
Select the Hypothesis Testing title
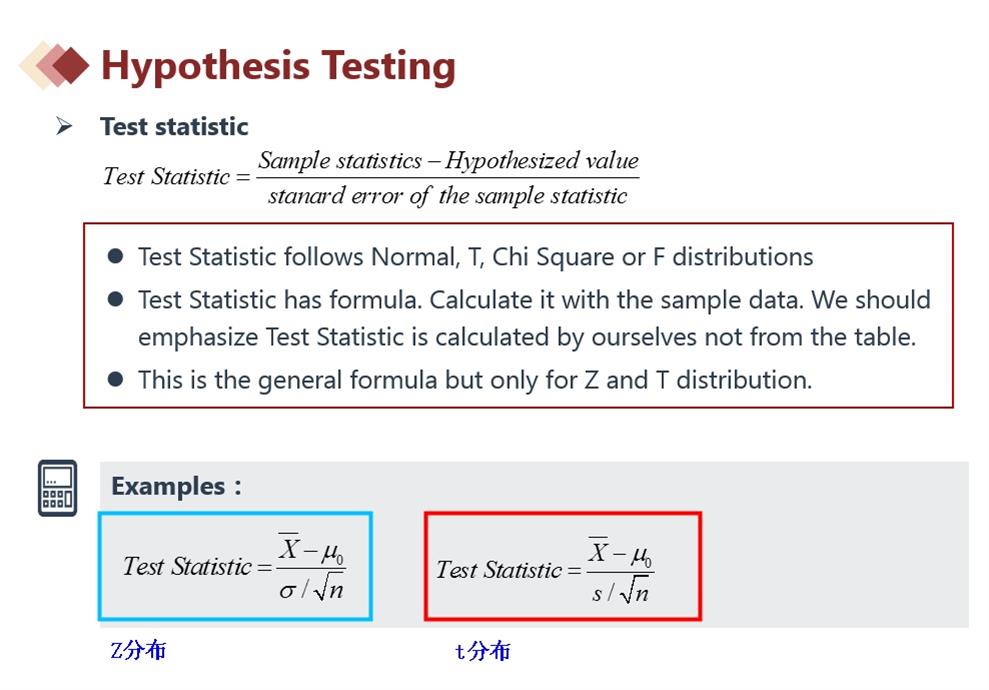278,66
